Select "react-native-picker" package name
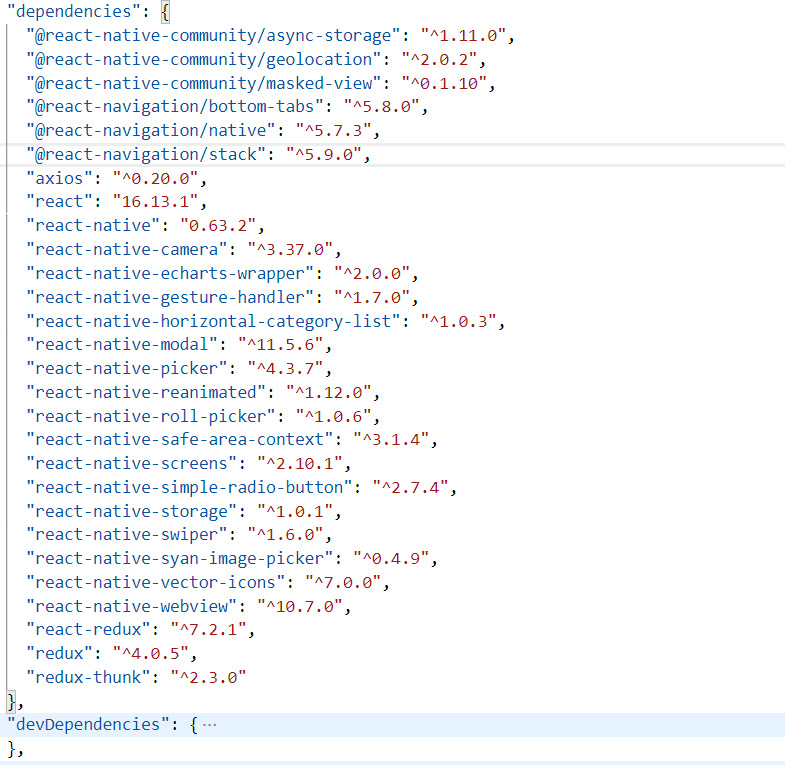This screenshot has height=765, width=785. (127, 368)
